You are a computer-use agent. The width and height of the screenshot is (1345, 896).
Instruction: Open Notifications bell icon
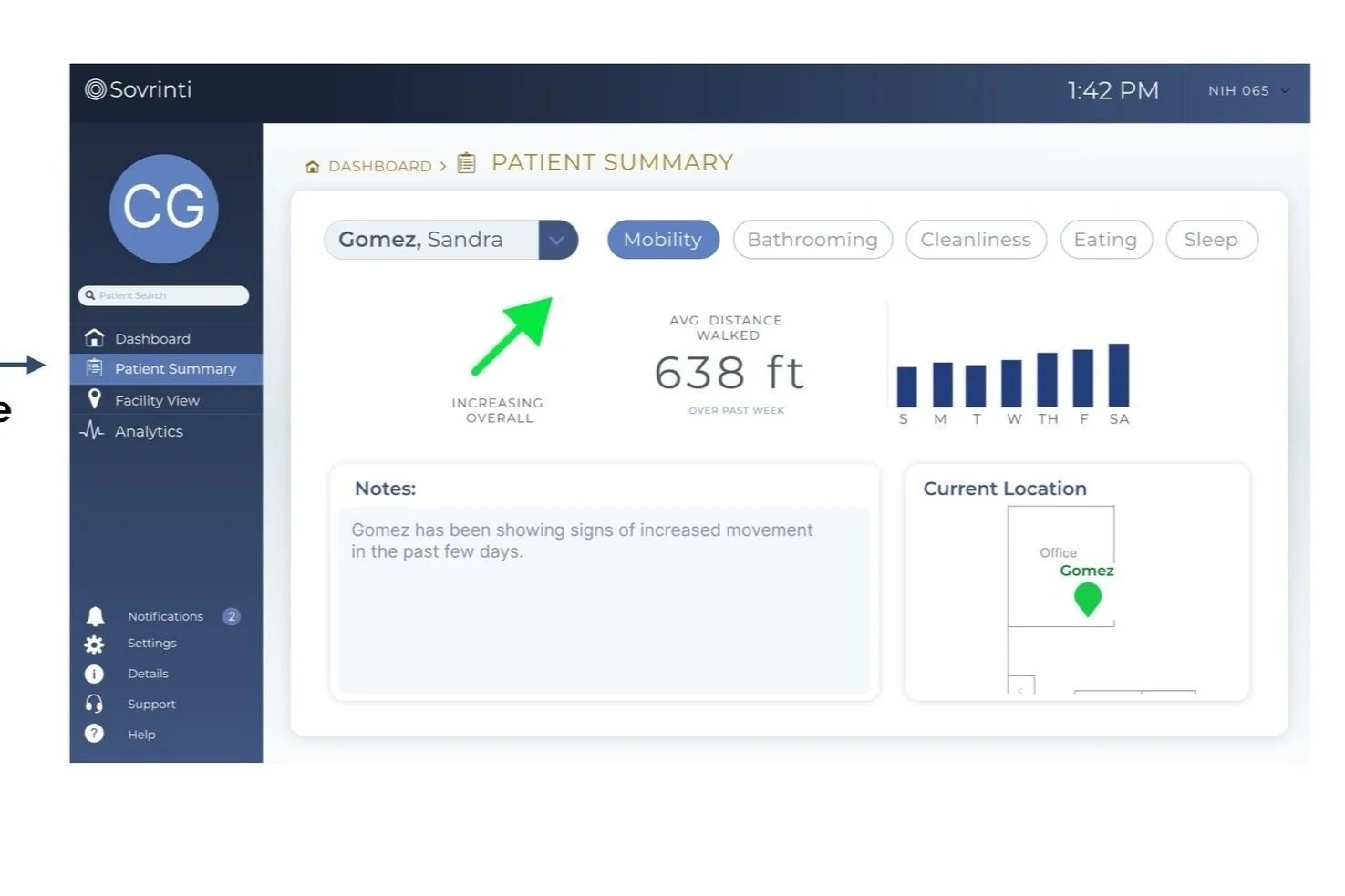(x=95, y=615)
